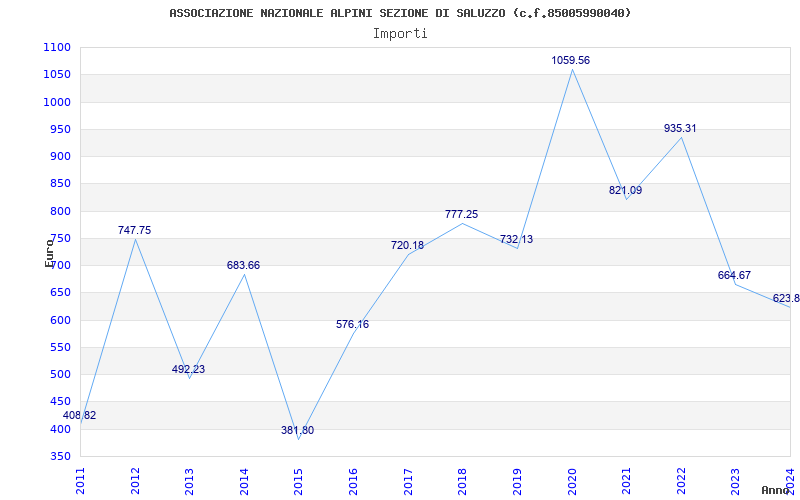Click the 2014 x-axis year label
The width and height of the screenshot is (800, 500).
click(x=244, y=481)
